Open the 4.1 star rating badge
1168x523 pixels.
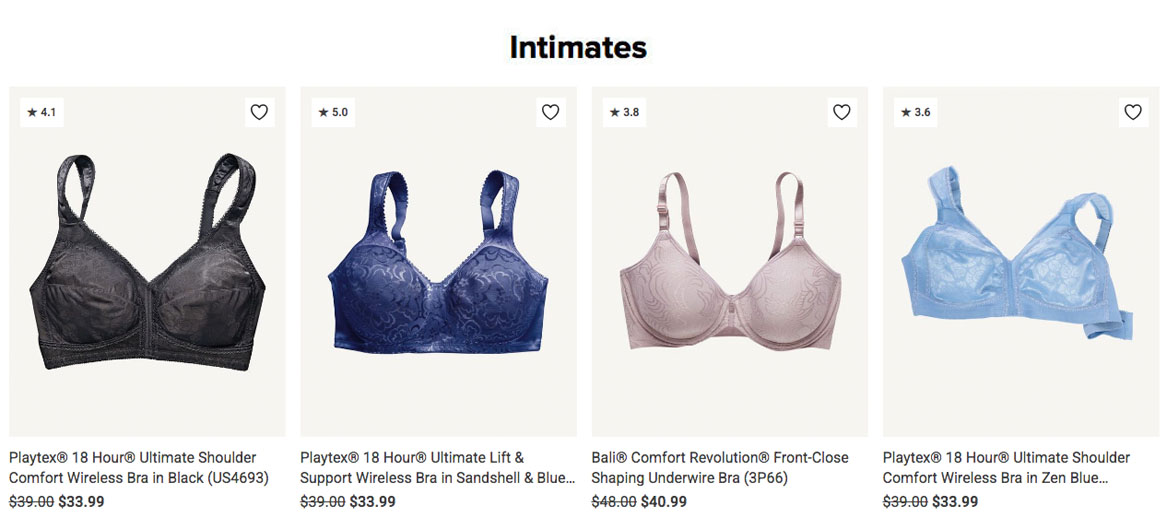42,112
